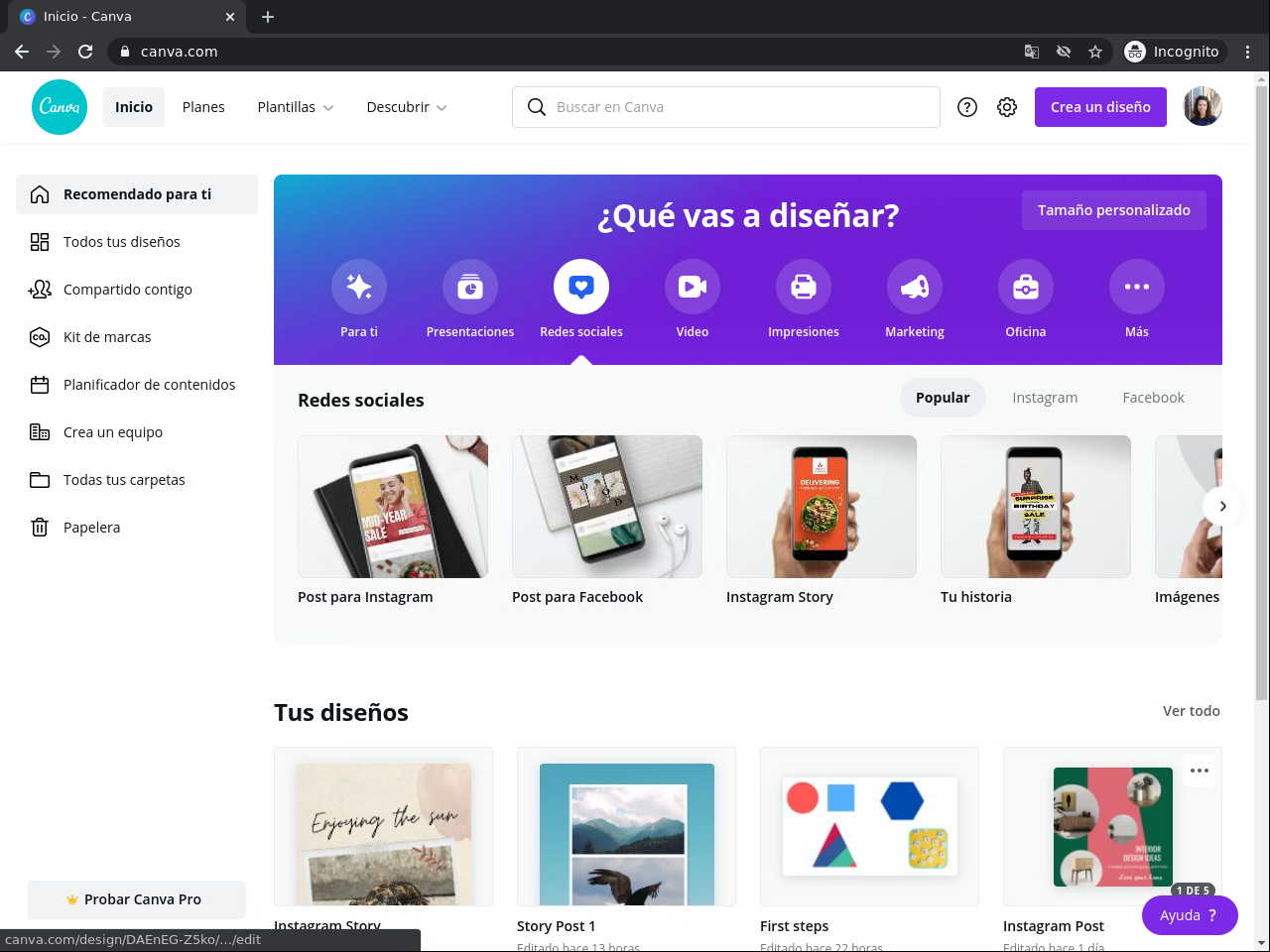Open the Más three-dots category icon
The width and height of the screenshot is (1270, 952).
1137,287
